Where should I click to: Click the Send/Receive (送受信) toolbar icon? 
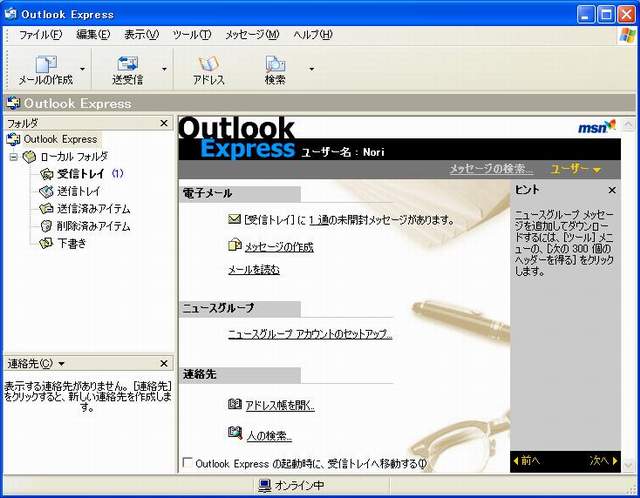(128, 64)
